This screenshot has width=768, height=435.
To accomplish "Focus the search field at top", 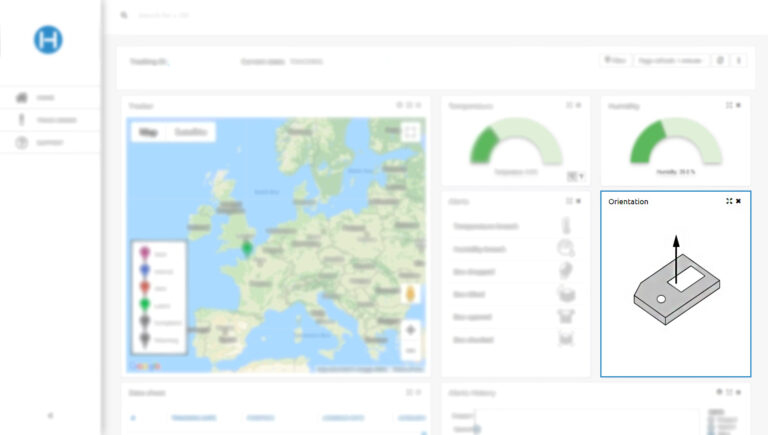I will tap(164, 15).
